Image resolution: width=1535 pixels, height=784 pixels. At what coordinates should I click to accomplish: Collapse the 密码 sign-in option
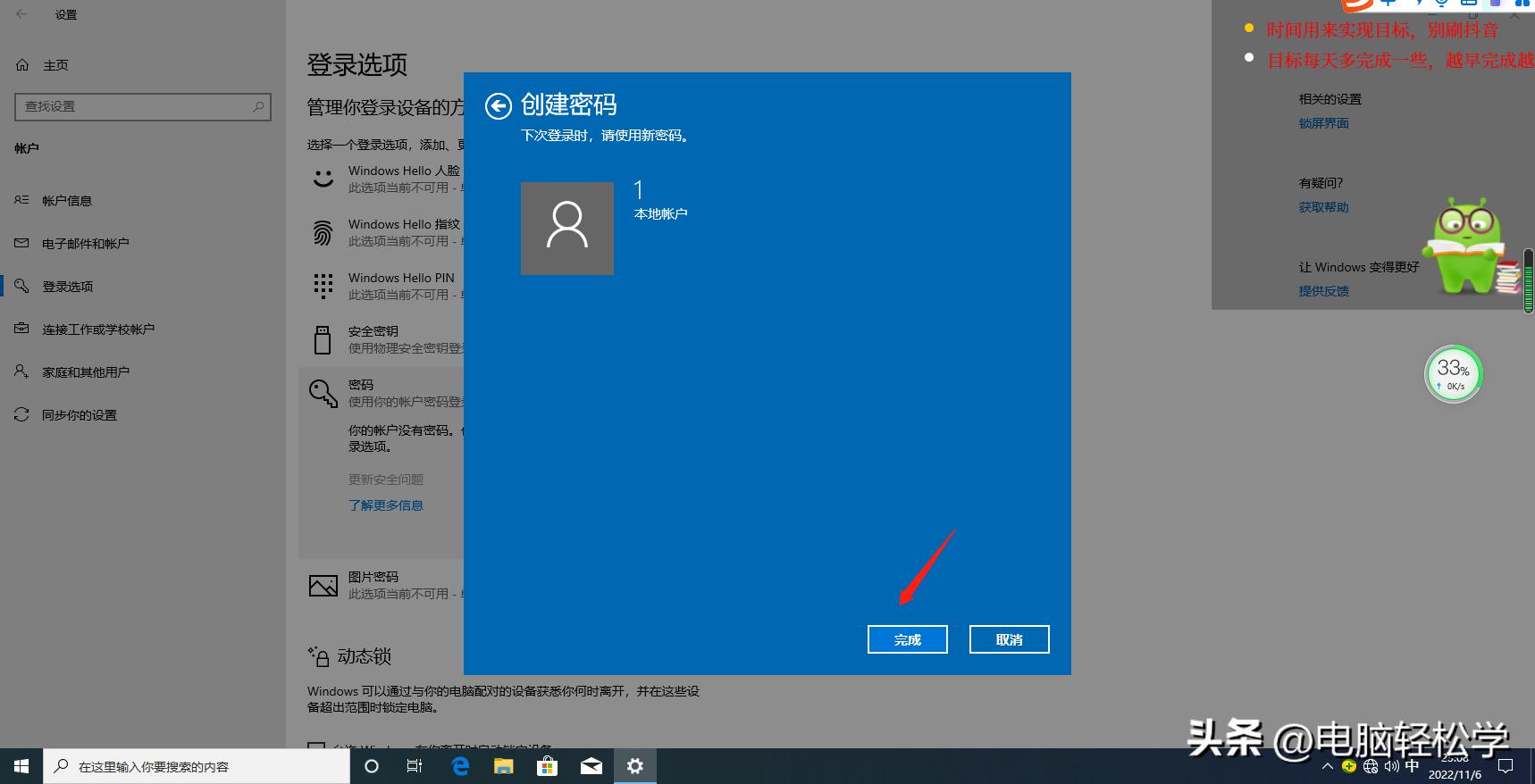pos(384,393)
